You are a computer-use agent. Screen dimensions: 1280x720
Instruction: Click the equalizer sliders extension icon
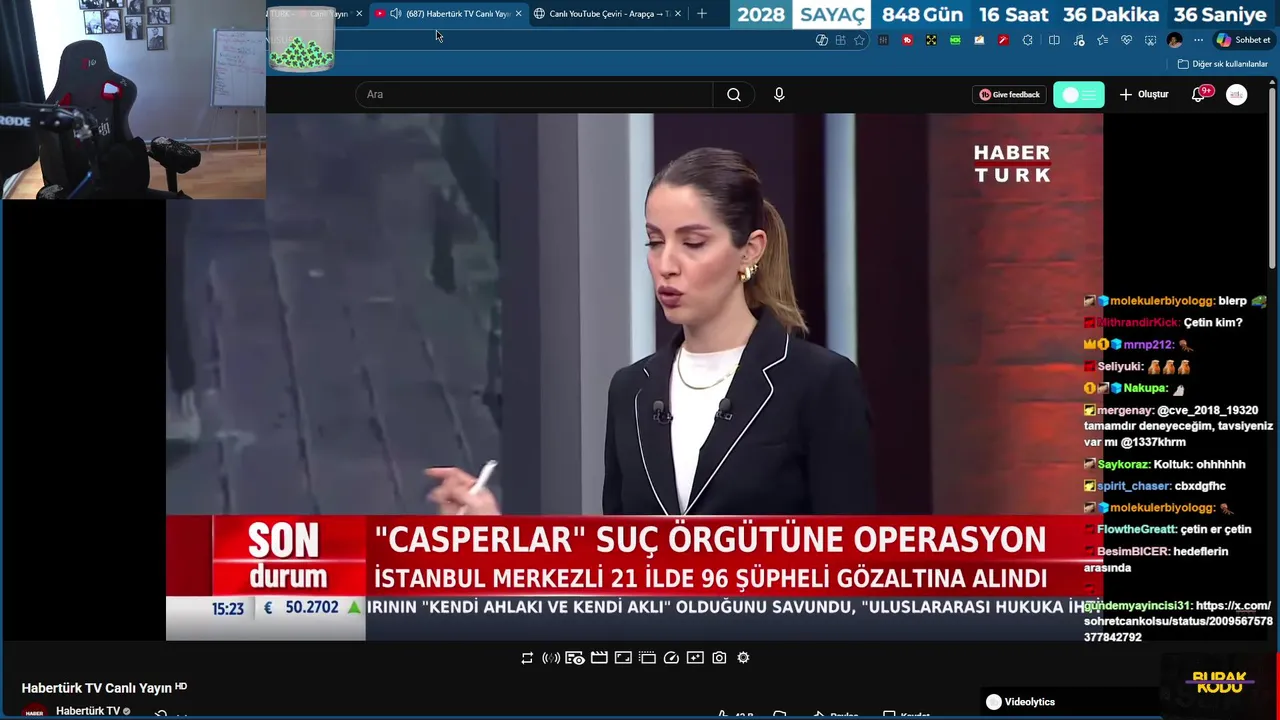[x=883, y=40]
